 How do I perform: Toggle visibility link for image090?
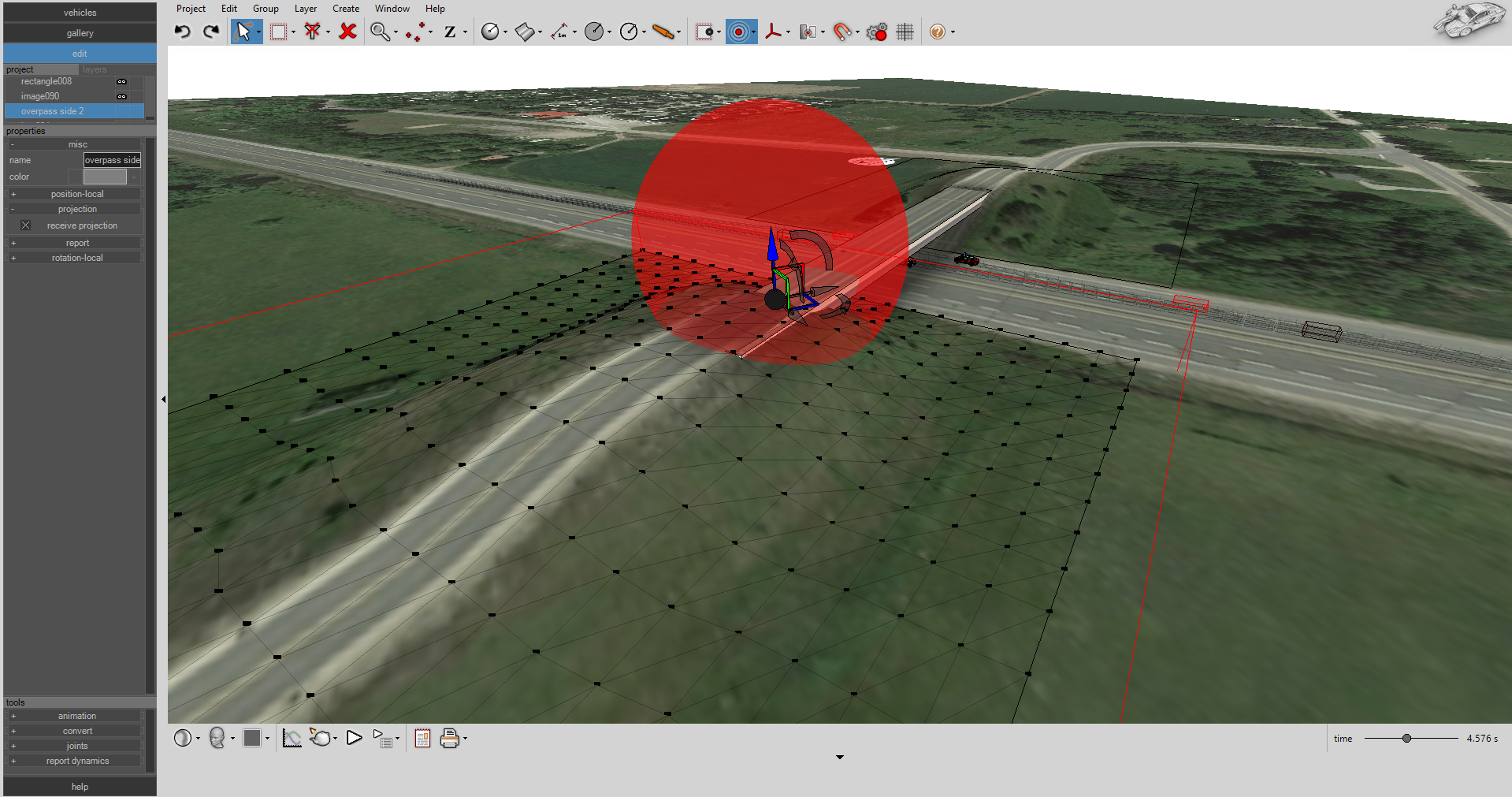(122, 95)
